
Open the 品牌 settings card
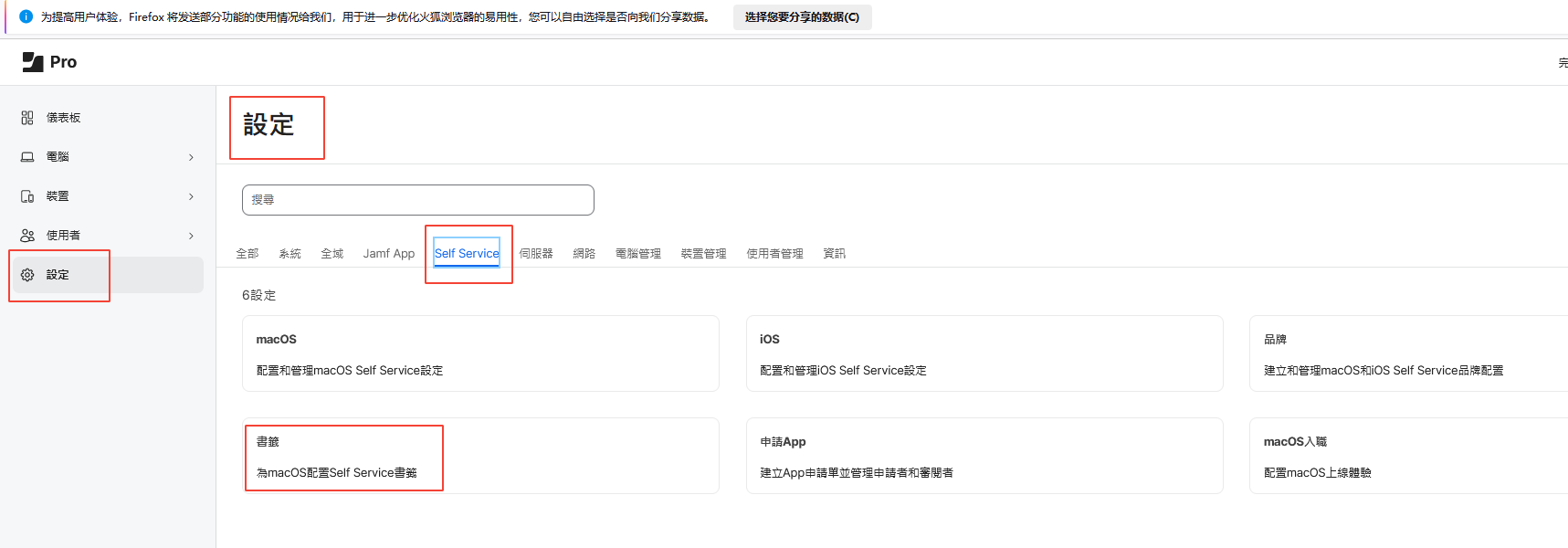(1409, 353)
